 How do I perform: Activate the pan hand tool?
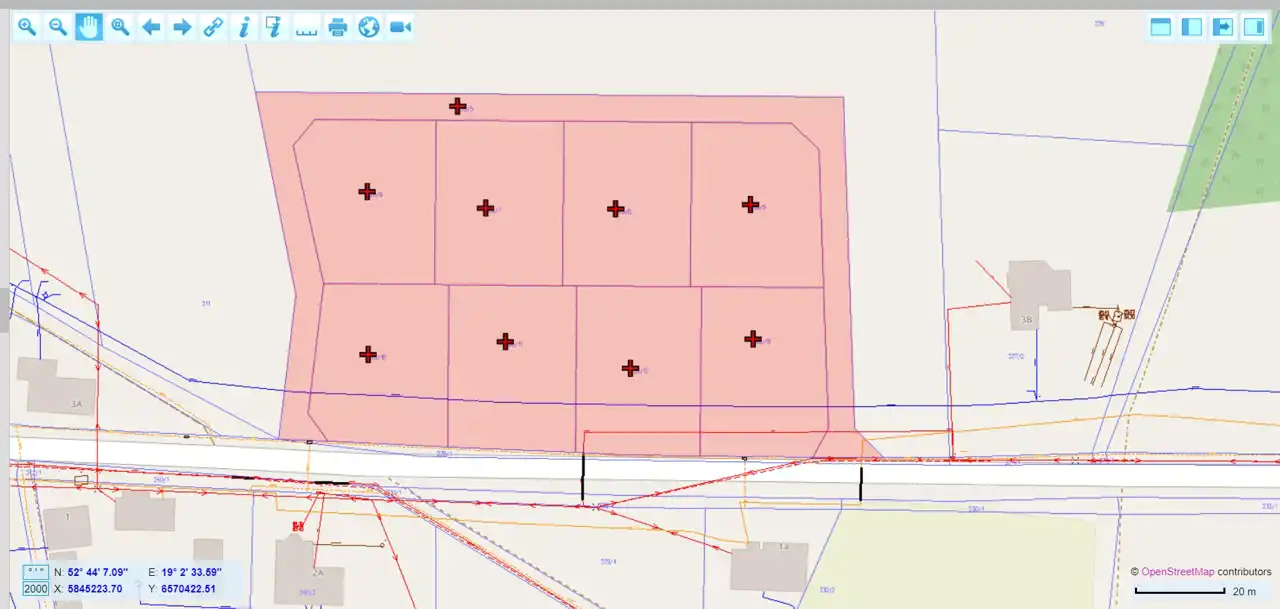[89, 27]
